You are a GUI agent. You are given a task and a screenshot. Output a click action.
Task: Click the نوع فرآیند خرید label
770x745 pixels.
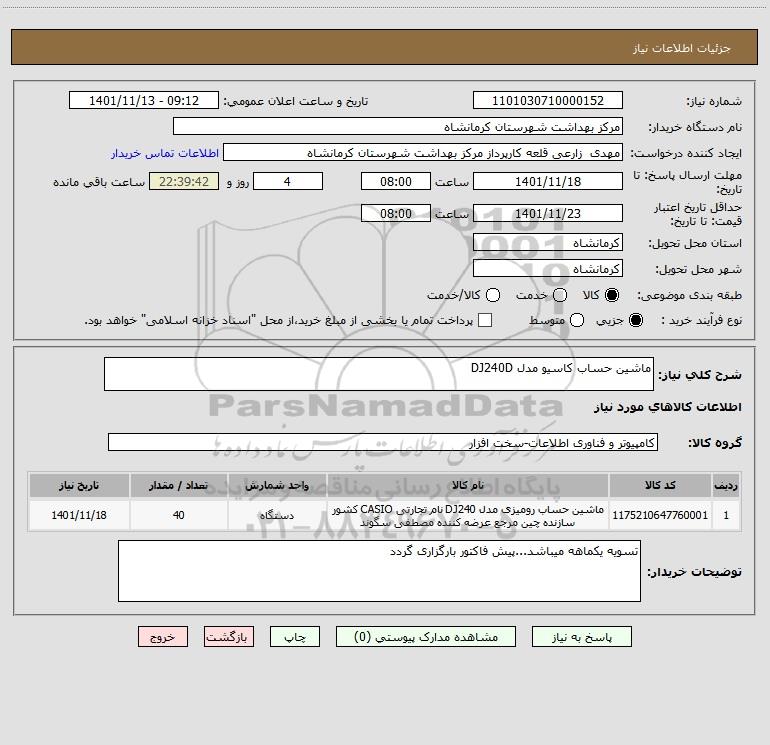click(701, 321)
